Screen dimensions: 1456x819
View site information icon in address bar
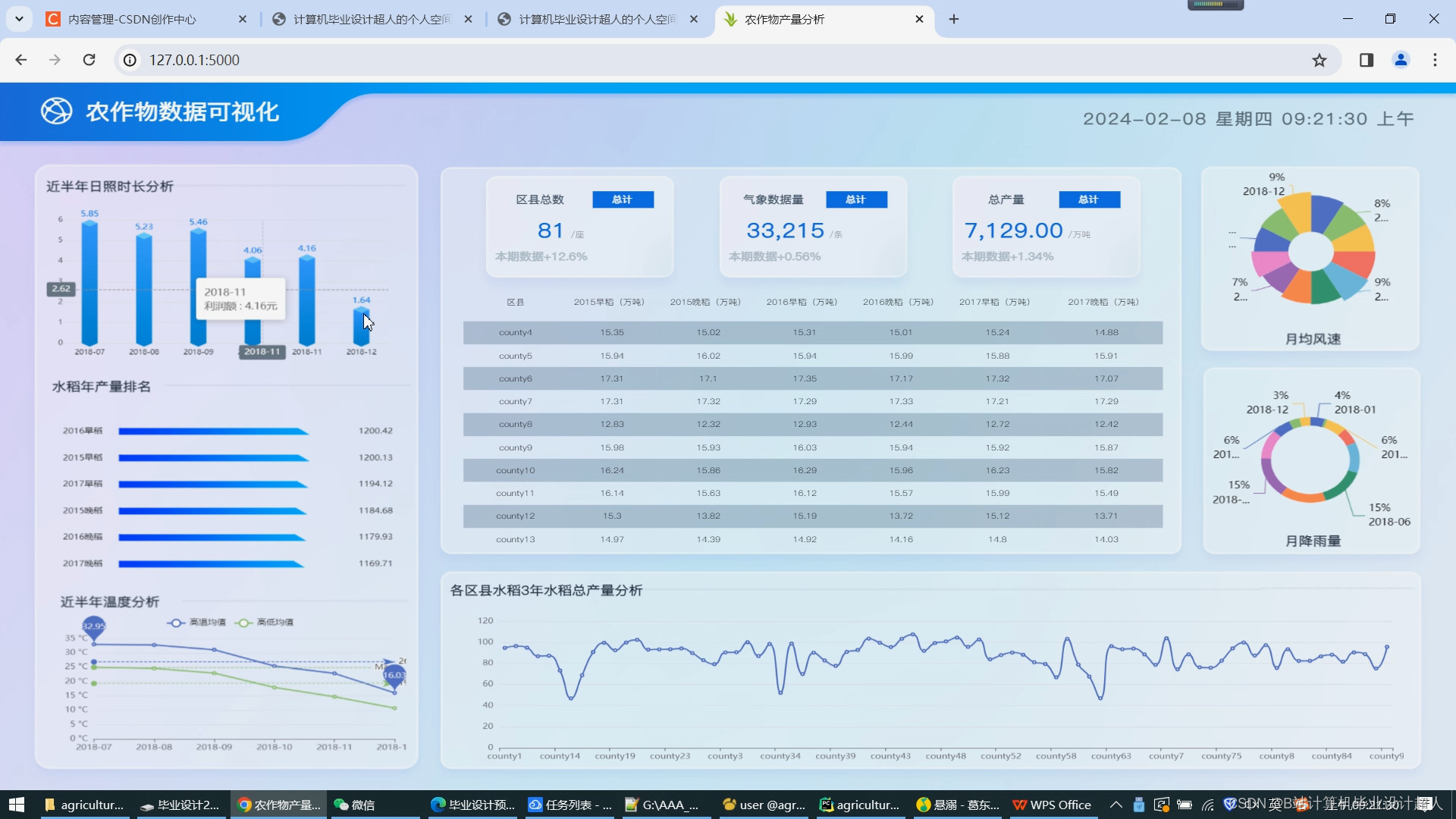130,60
